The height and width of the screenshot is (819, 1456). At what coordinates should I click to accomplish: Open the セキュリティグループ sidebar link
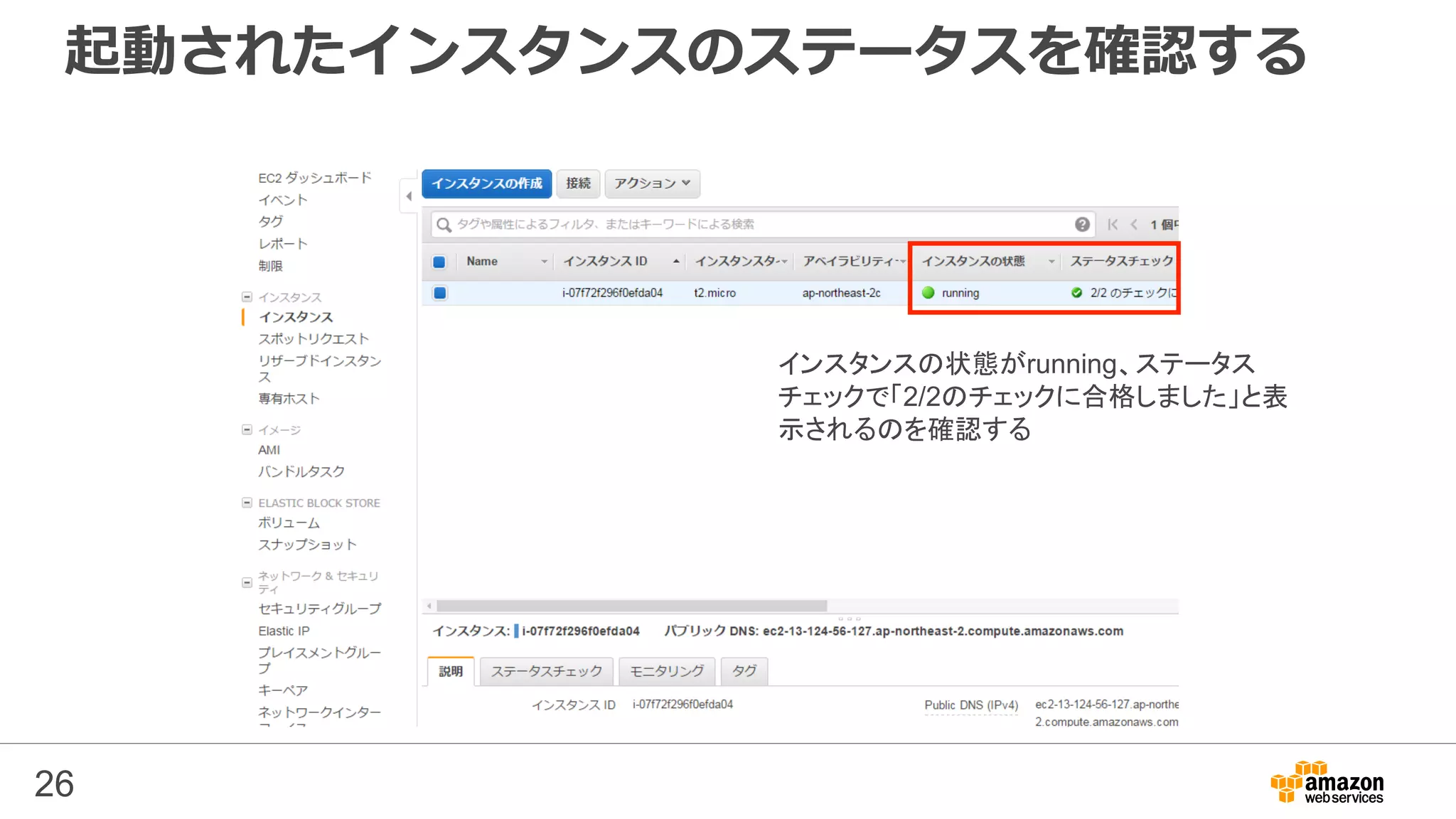point(319,609)
